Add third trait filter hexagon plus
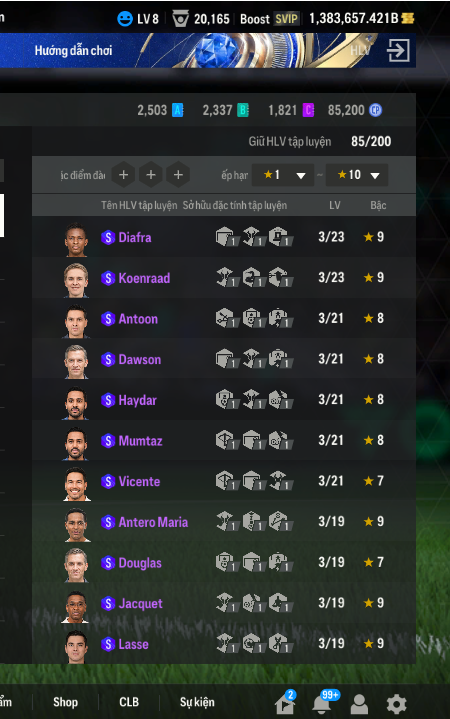Viewport: 450px width, 719px height. pos(178,175)
